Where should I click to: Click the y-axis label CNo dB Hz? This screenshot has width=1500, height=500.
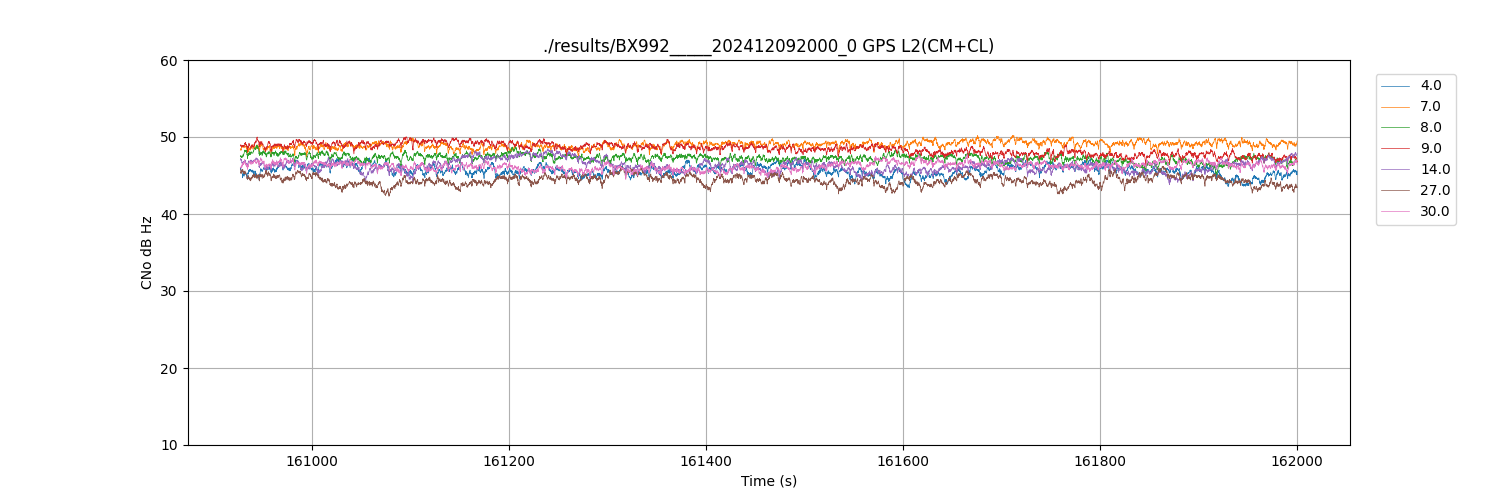(147, 253)
